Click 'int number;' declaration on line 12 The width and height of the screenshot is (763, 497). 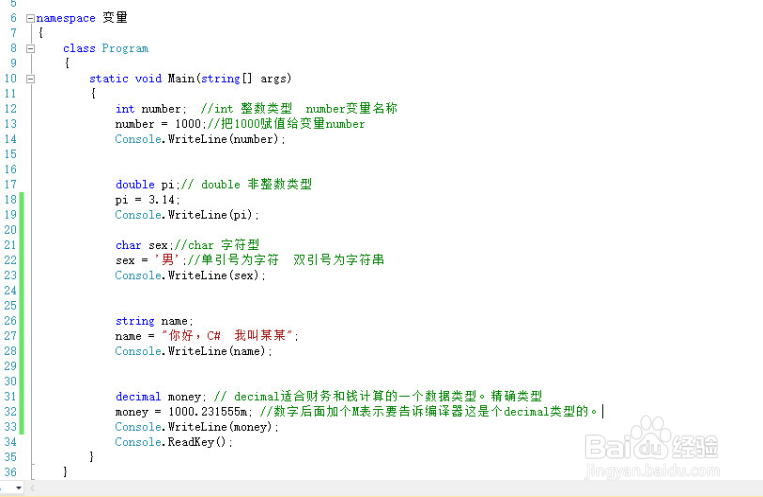[x=151, y=109]
